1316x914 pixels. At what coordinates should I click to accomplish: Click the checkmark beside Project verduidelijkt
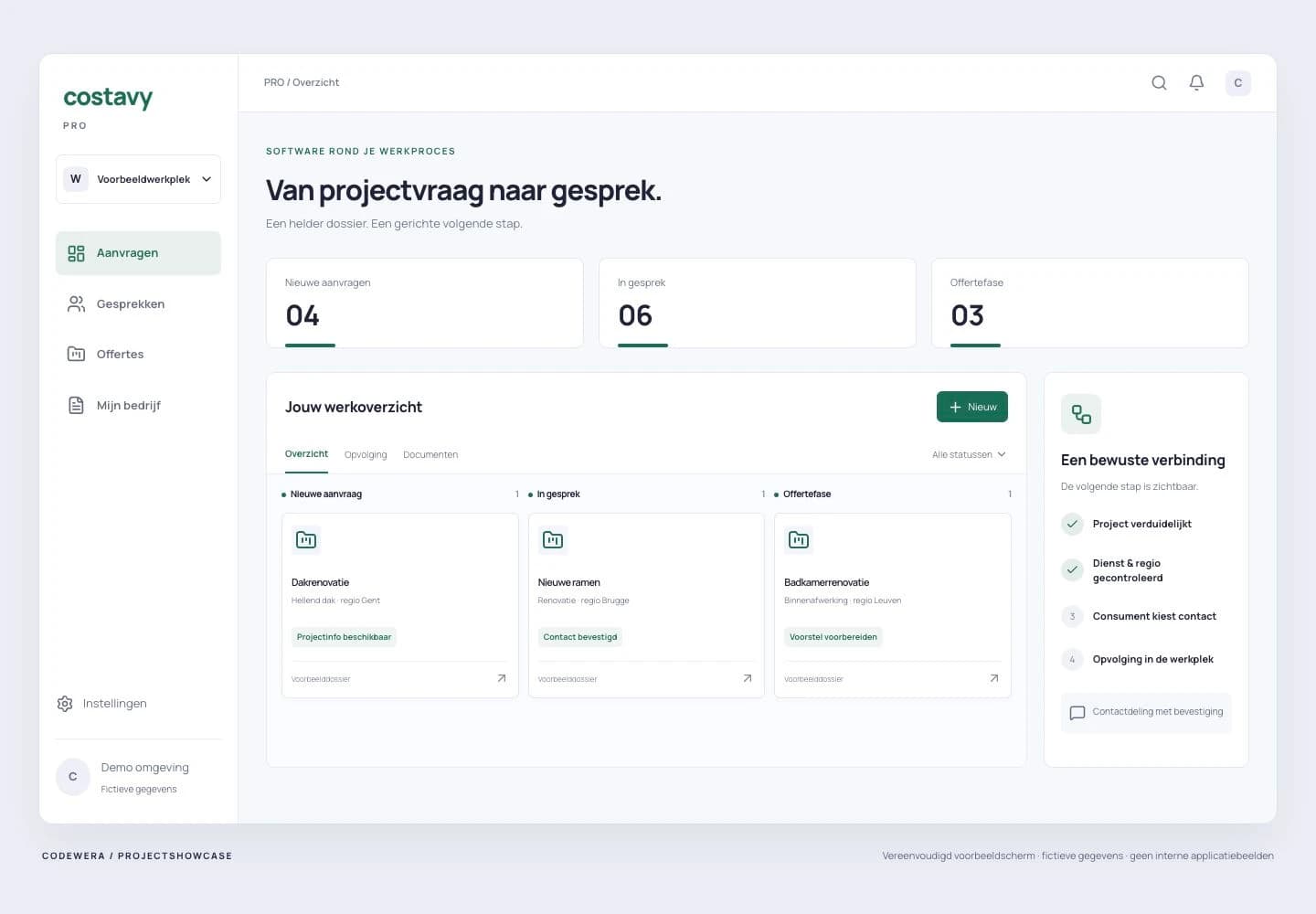[1072, 524]
